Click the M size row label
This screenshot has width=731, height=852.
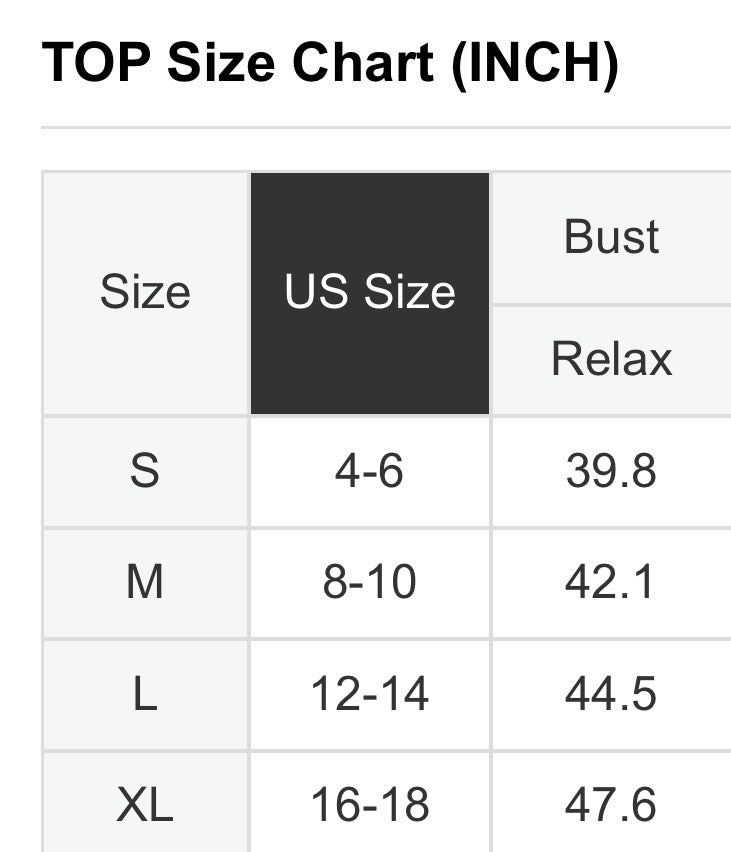coord(145,582)
